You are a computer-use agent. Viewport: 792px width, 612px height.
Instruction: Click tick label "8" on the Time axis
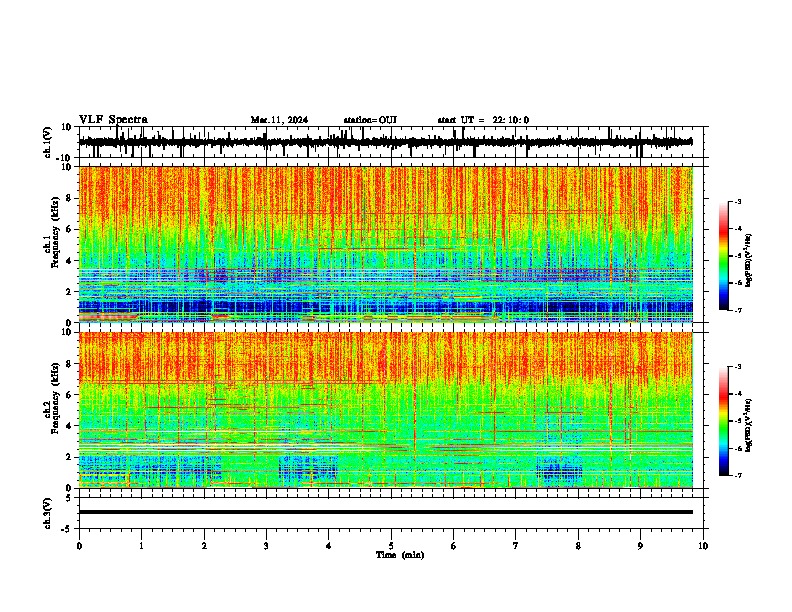click(x=578, y=546)
